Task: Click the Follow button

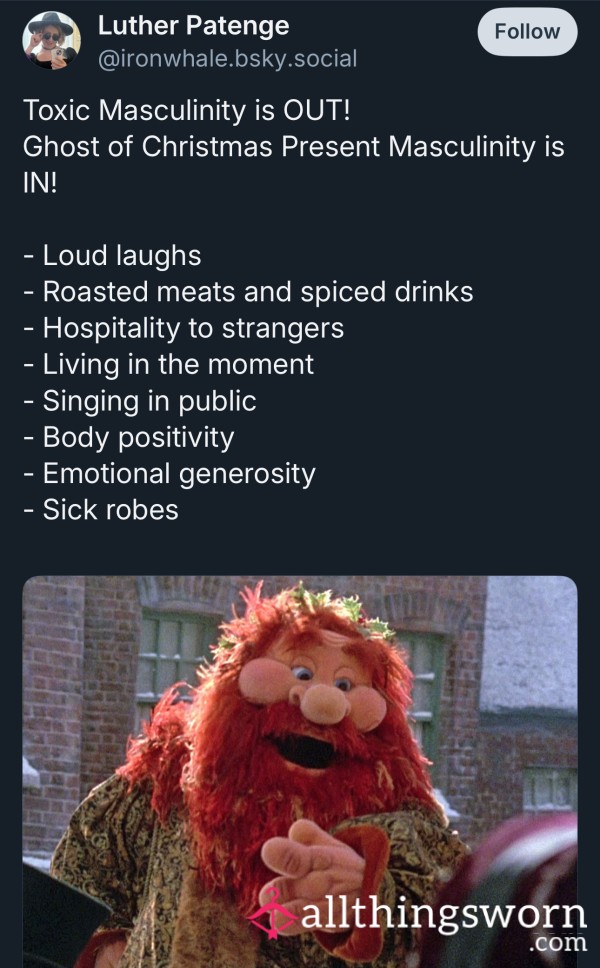Action: click(527, 31)
